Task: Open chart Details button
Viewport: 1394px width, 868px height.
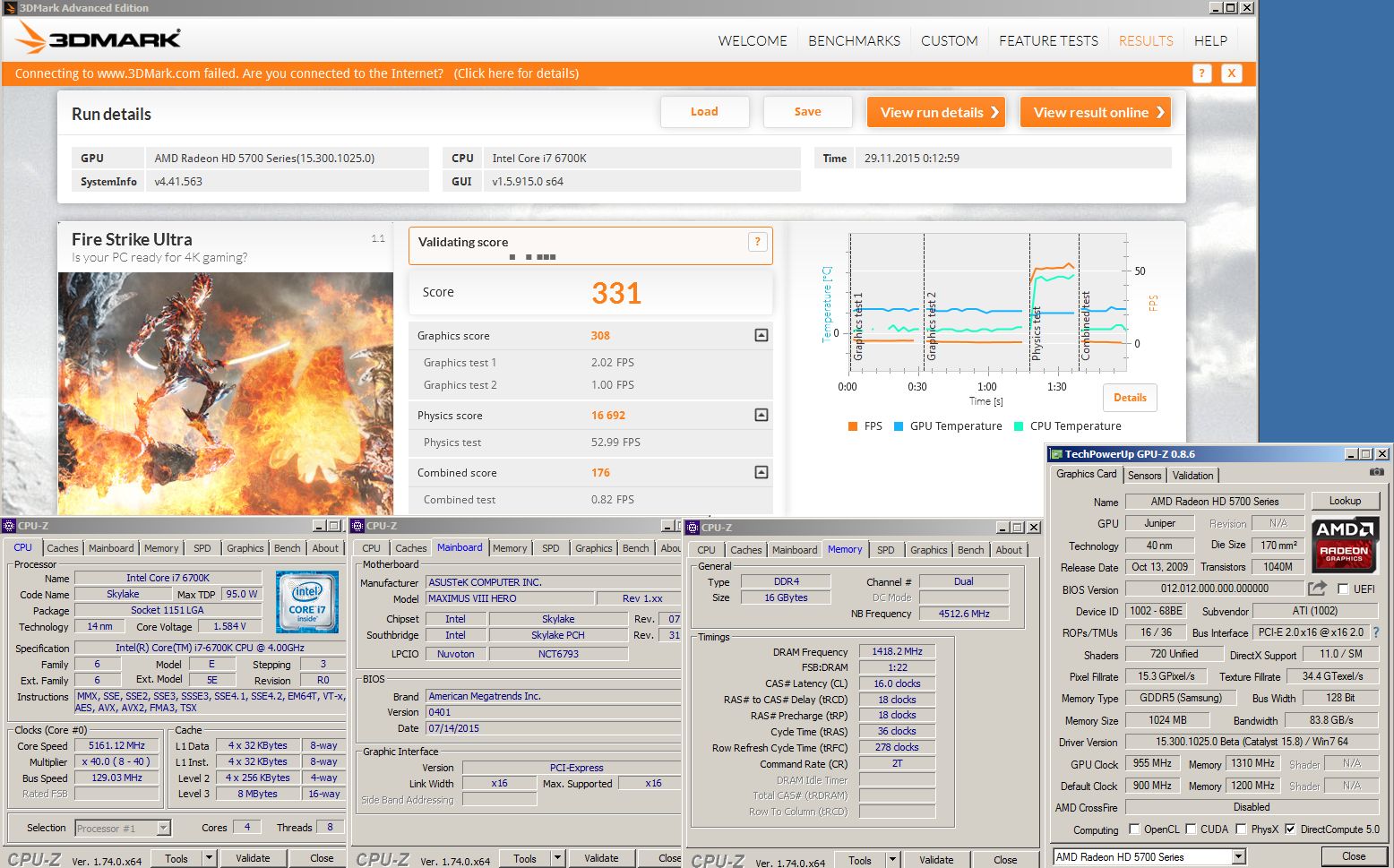Action: pyautogui.click(x=1130, y=398)
